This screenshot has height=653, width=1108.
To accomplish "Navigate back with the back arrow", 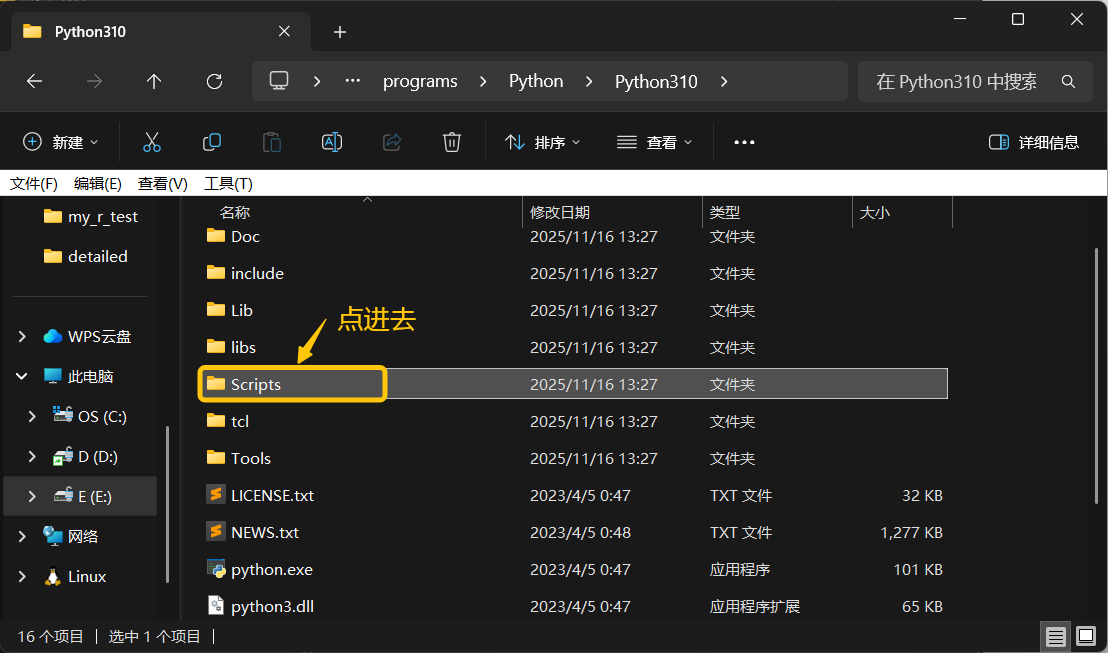I will (x=35, y=82).
